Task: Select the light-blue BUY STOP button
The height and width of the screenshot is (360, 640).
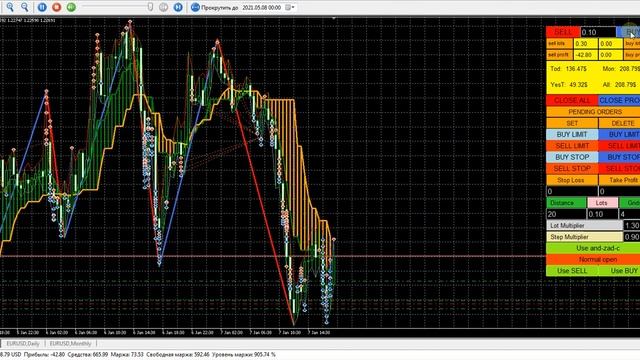Action: (572, 157)
